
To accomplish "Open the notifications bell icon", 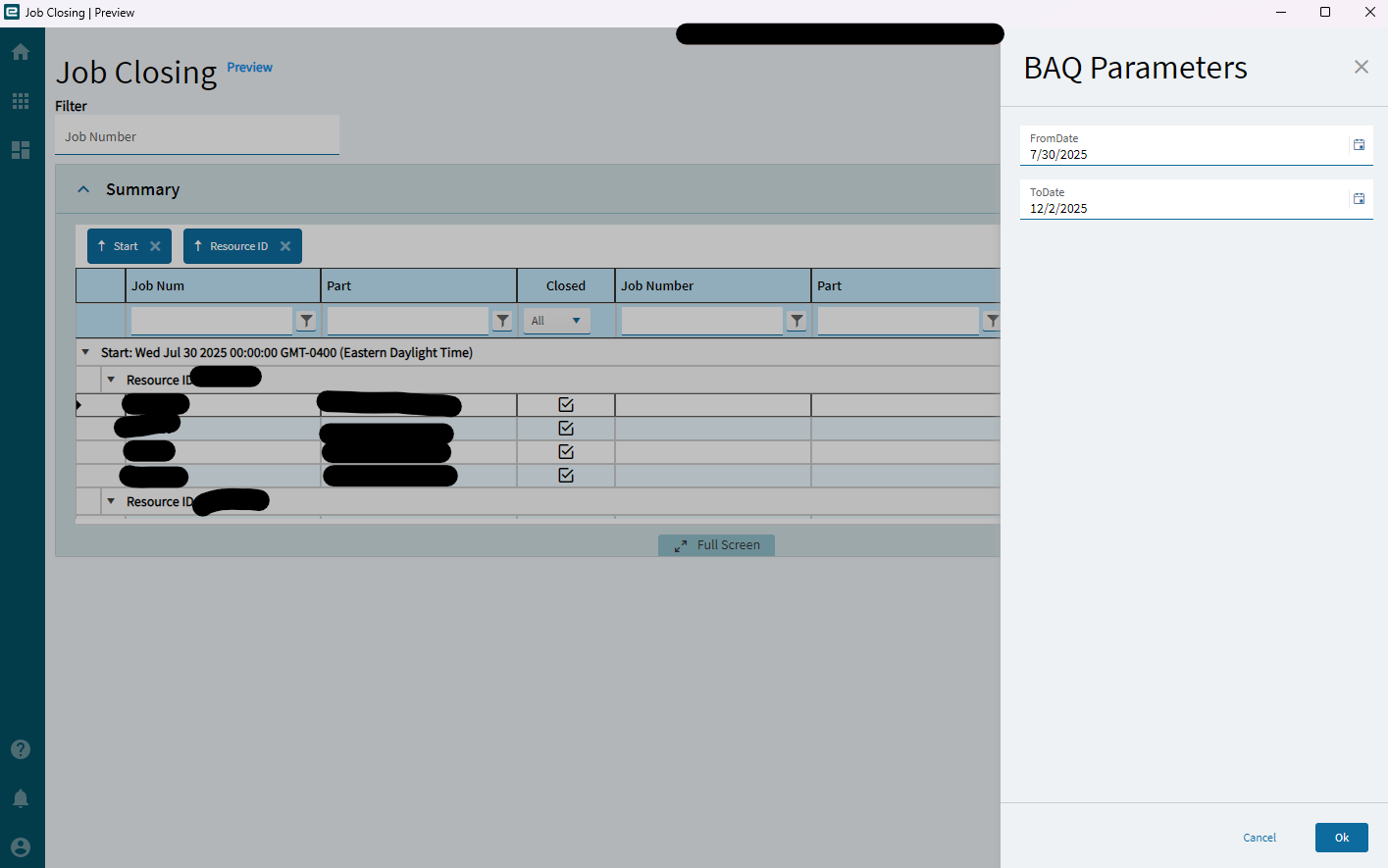I will pos(21,798).
